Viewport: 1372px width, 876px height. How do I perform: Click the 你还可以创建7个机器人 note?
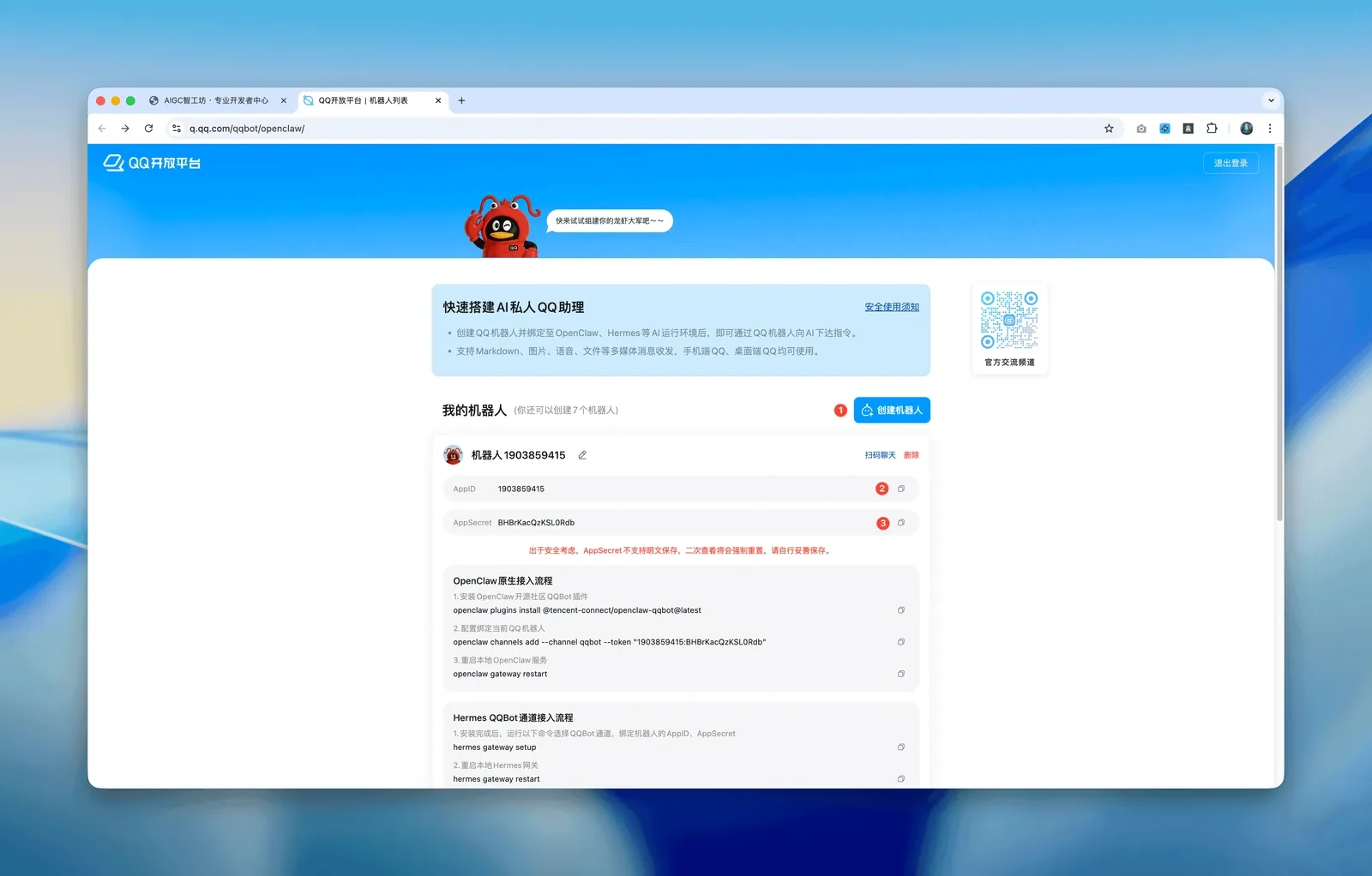pos(566,411)
